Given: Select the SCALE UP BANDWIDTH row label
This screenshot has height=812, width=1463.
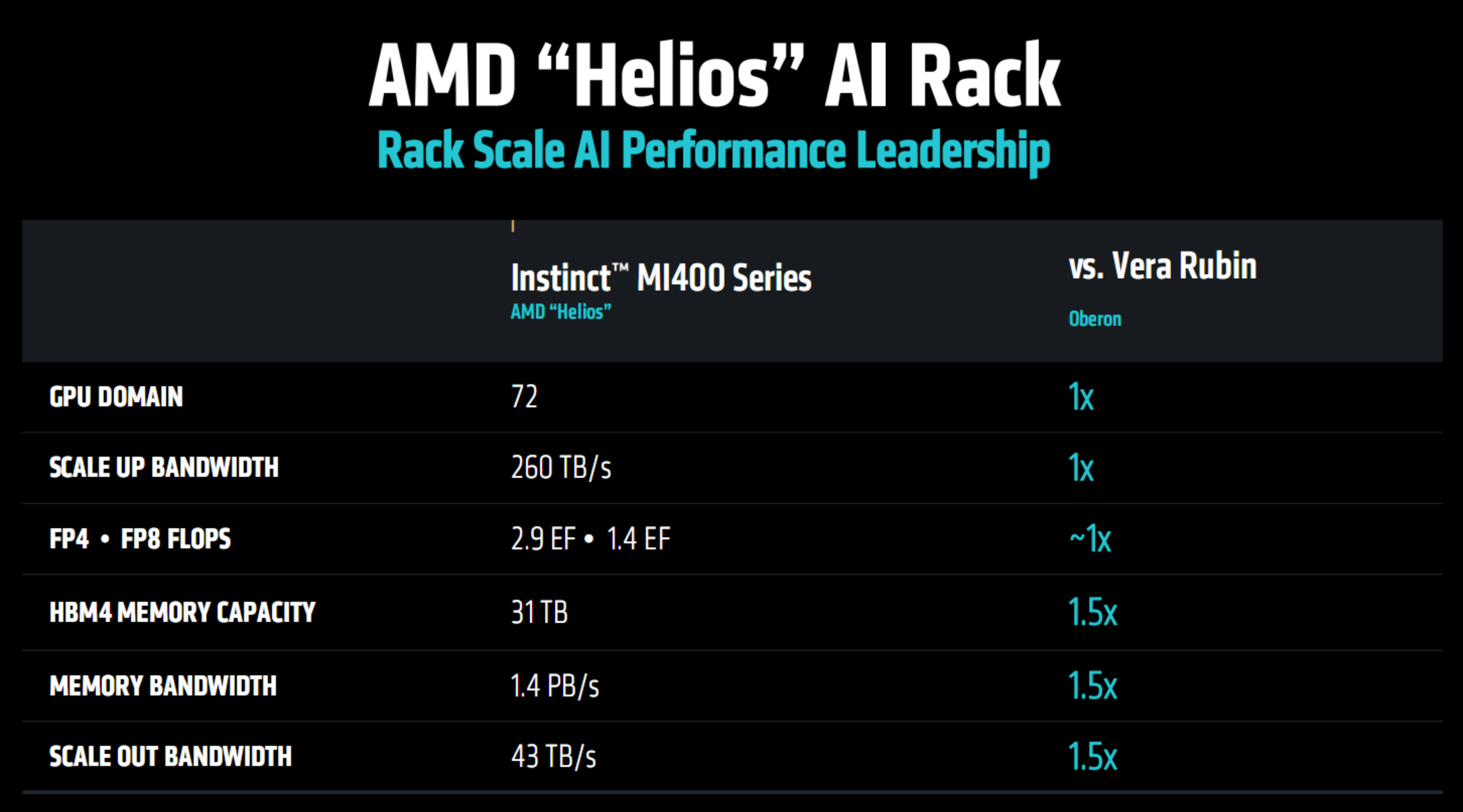Looking at the screenshot, I should pyautogui.click(x=164, y=467).
